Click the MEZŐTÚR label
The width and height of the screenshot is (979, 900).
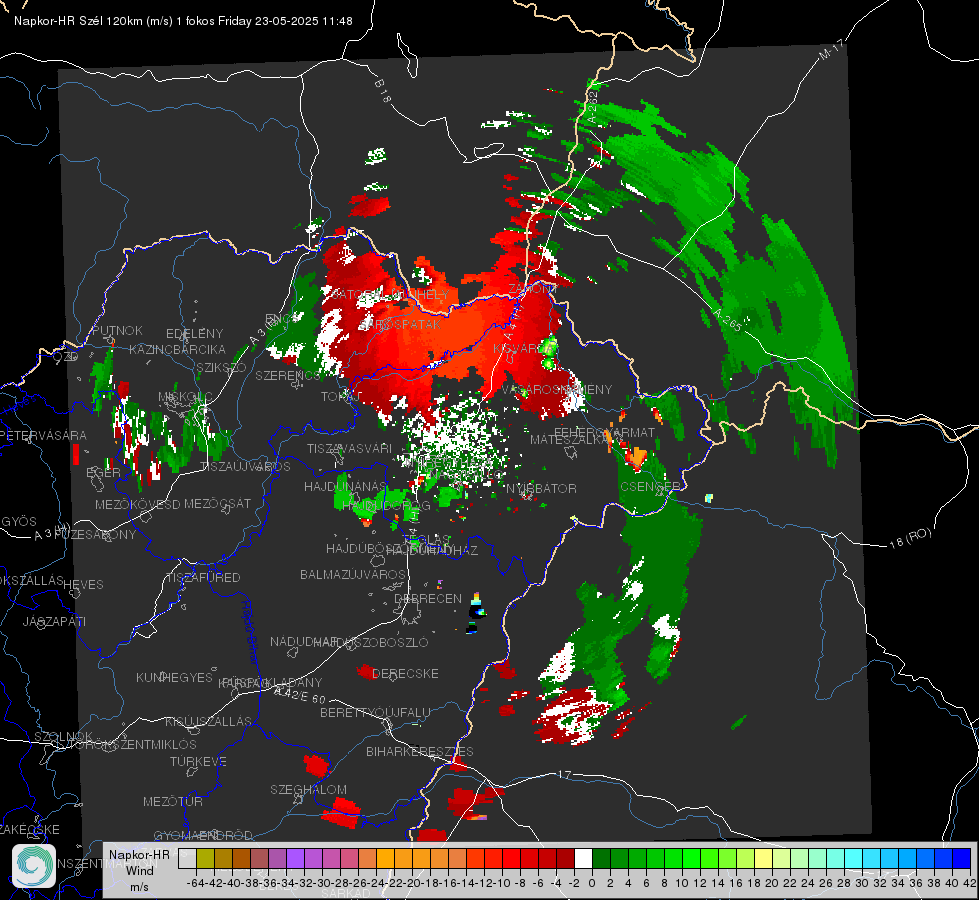[x=173, y=801]
